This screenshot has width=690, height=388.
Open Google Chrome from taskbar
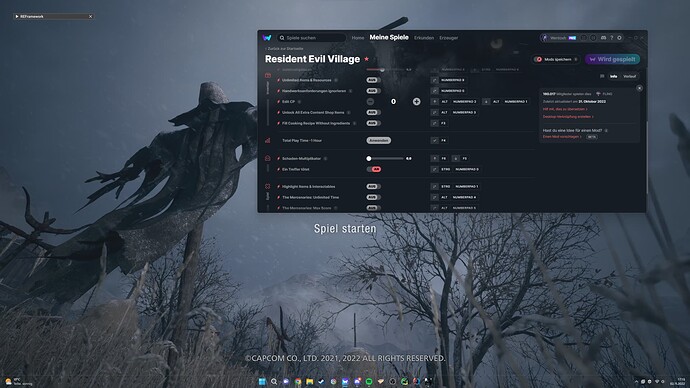coord(298,381)
